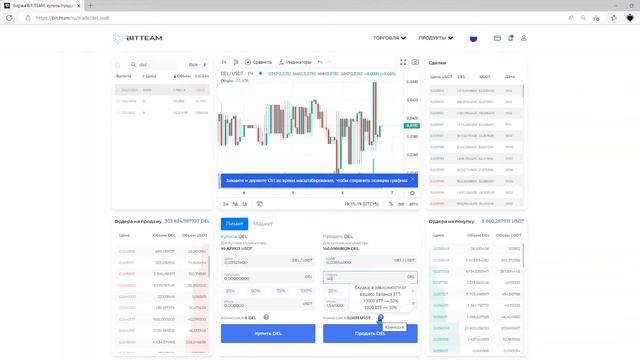640x360 pixels.
Task: Click the sell amount DEL input field
Action: [370, 277]
